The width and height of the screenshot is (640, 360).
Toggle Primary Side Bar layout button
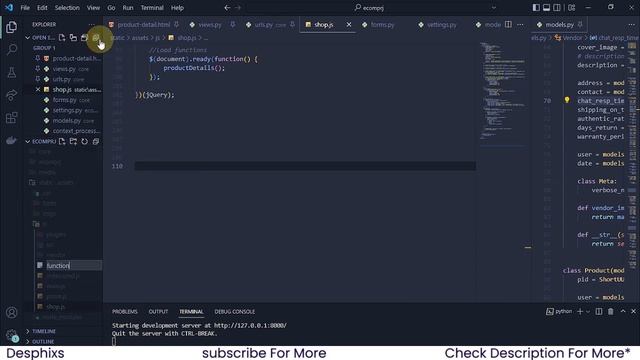pos(536,8)
